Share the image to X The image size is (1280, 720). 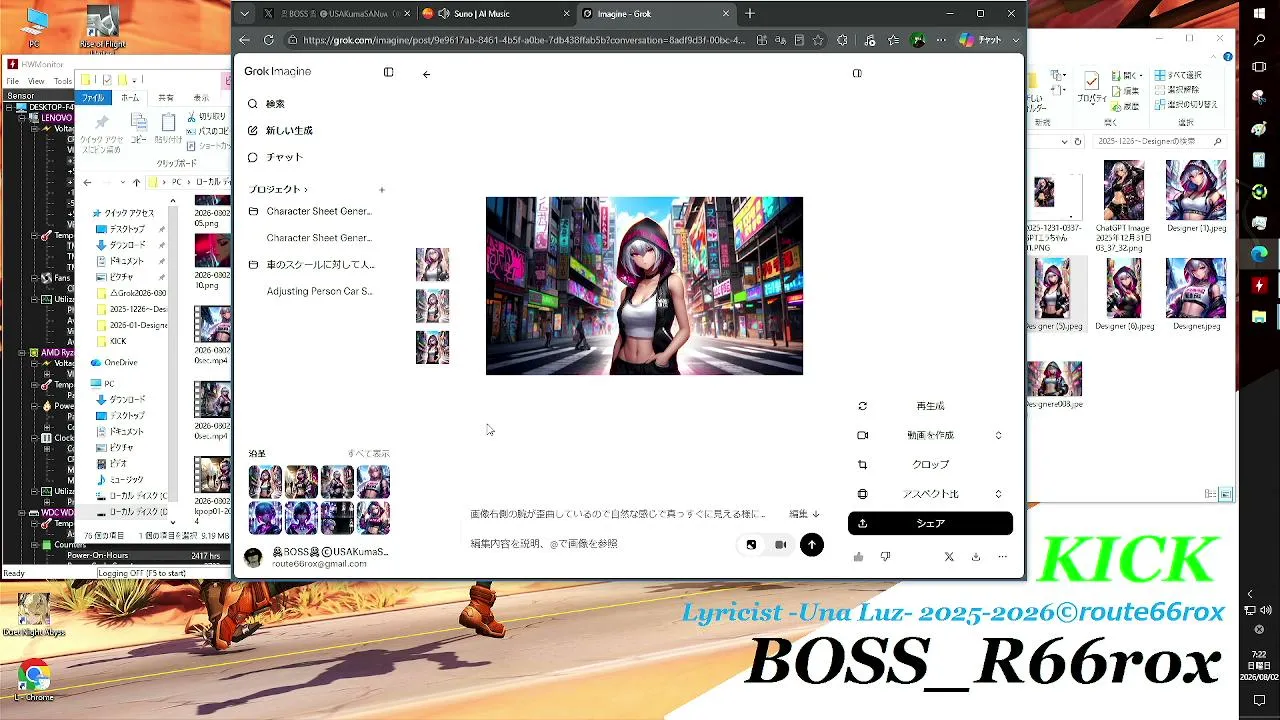(x=949, y=557)
